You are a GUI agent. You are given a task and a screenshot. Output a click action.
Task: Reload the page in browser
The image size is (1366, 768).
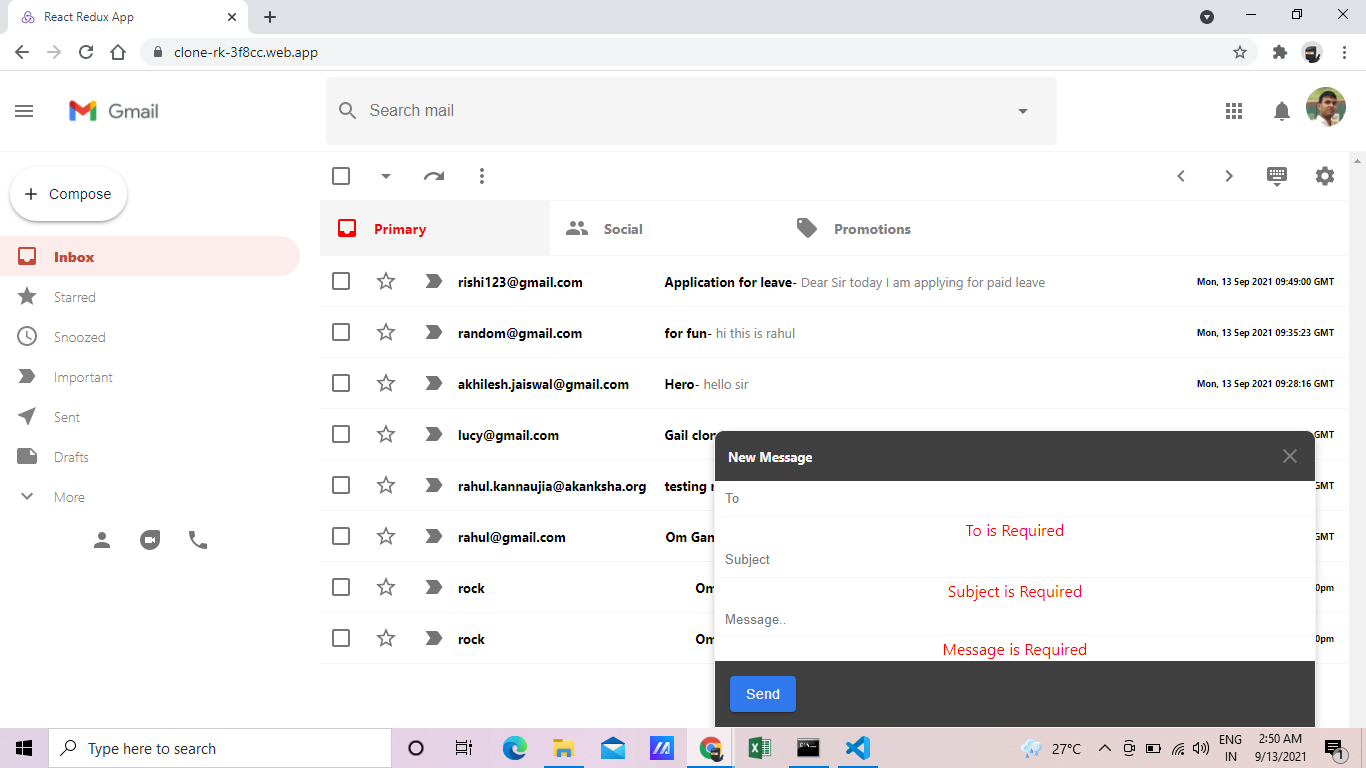86,52
